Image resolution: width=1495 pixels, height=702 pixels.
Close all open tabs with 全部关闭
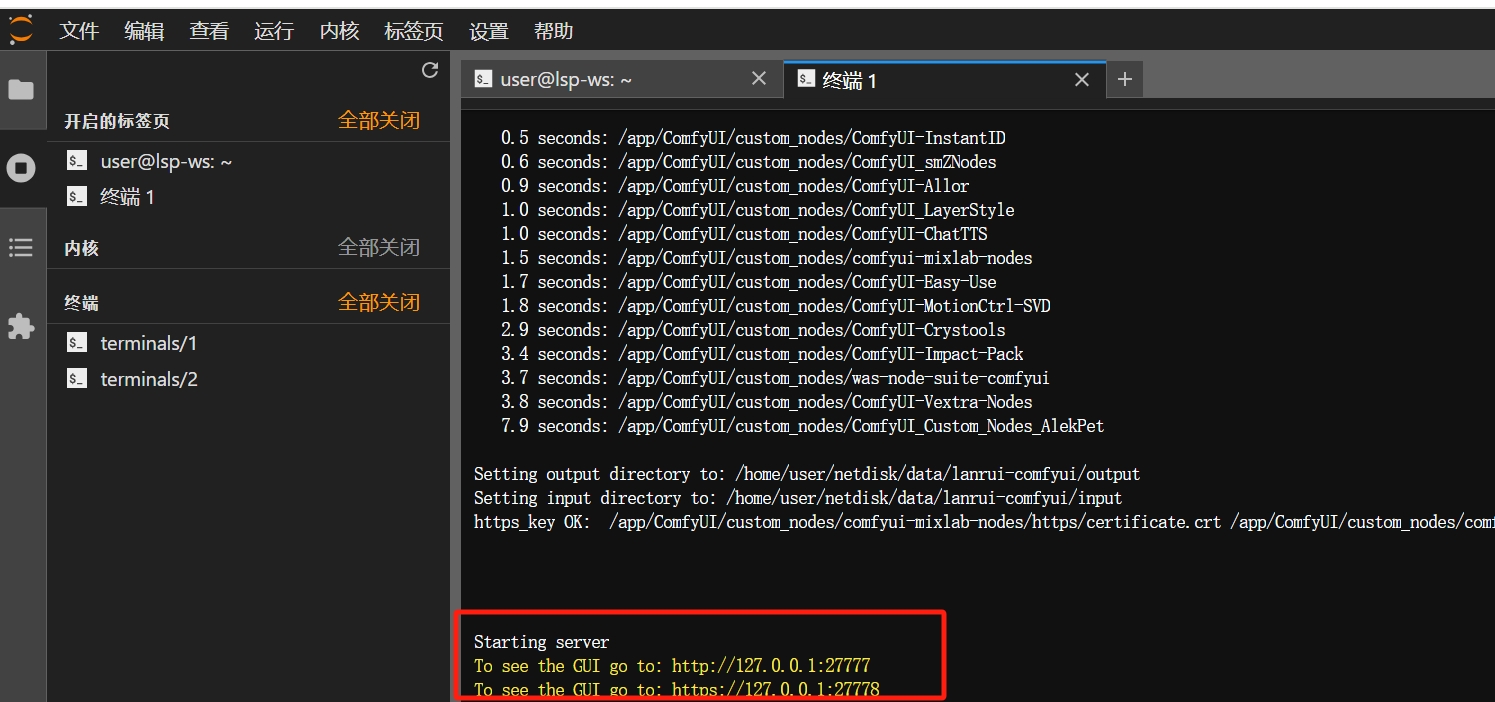coord(379,121)
